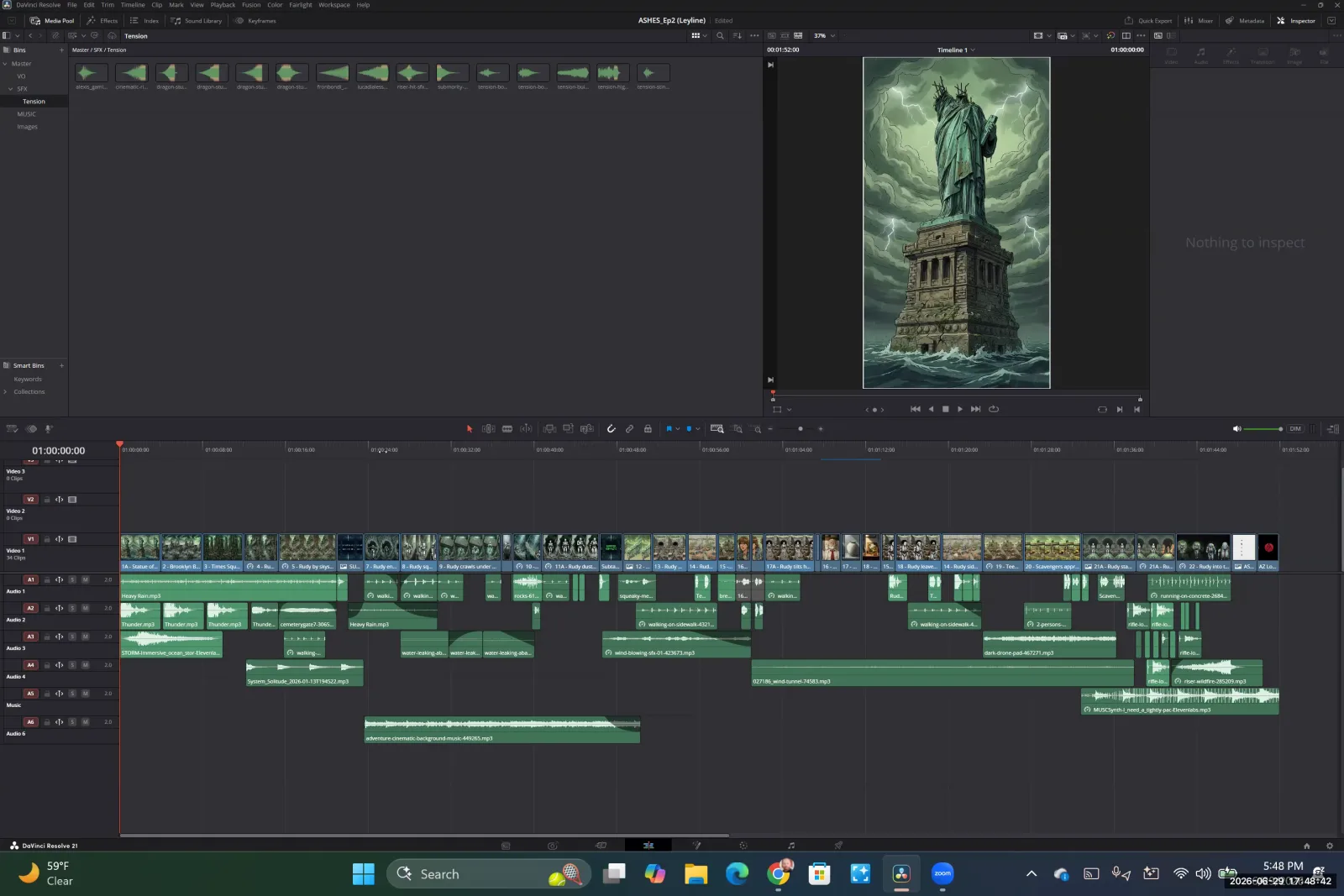1344x896 pixels.
Task: Toggle the Linked Selection chain icon
Action: (629, 429)
